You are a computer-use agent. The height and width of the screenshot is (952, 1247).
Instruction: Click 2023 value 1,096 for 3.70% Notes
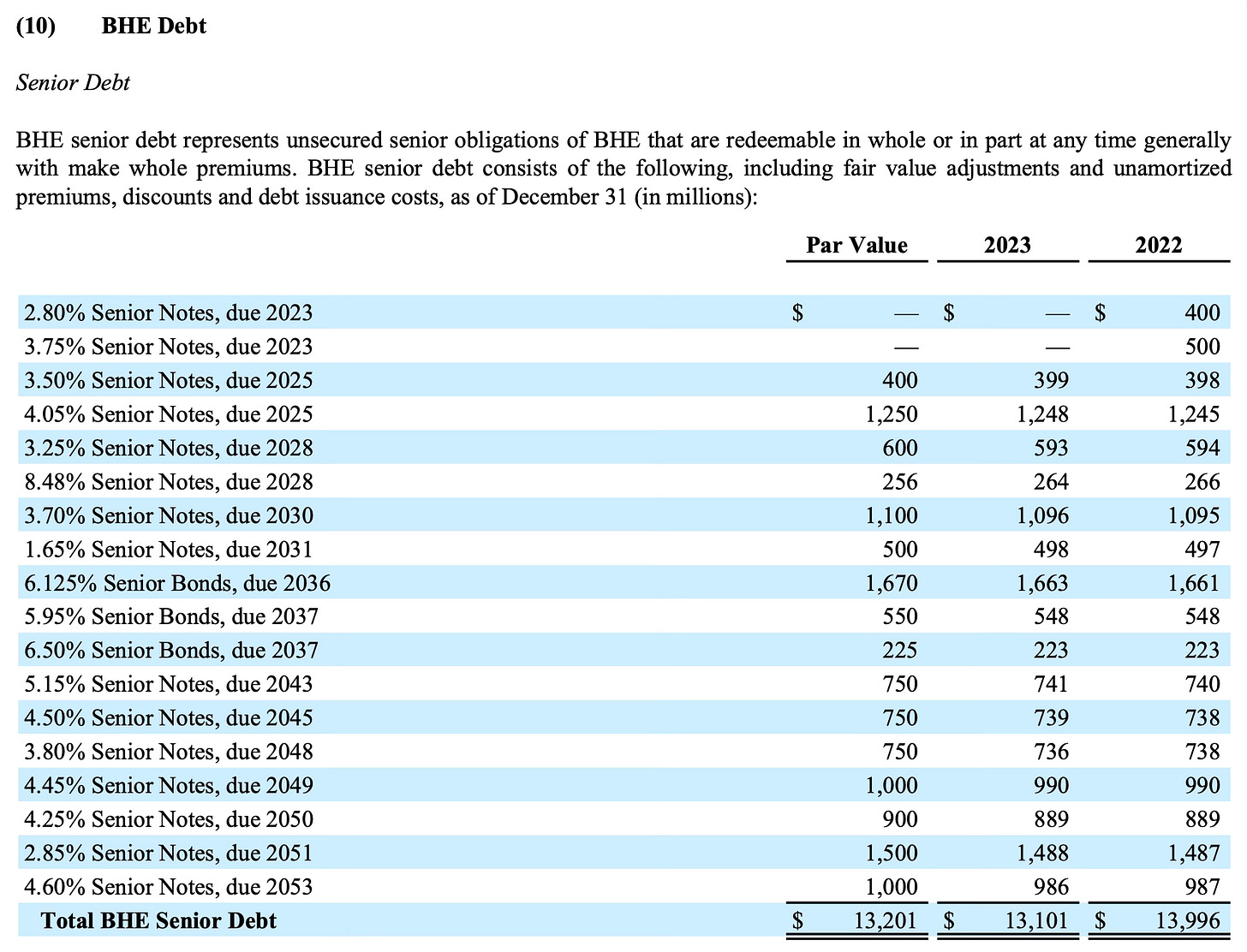(x=1043, y=515)
